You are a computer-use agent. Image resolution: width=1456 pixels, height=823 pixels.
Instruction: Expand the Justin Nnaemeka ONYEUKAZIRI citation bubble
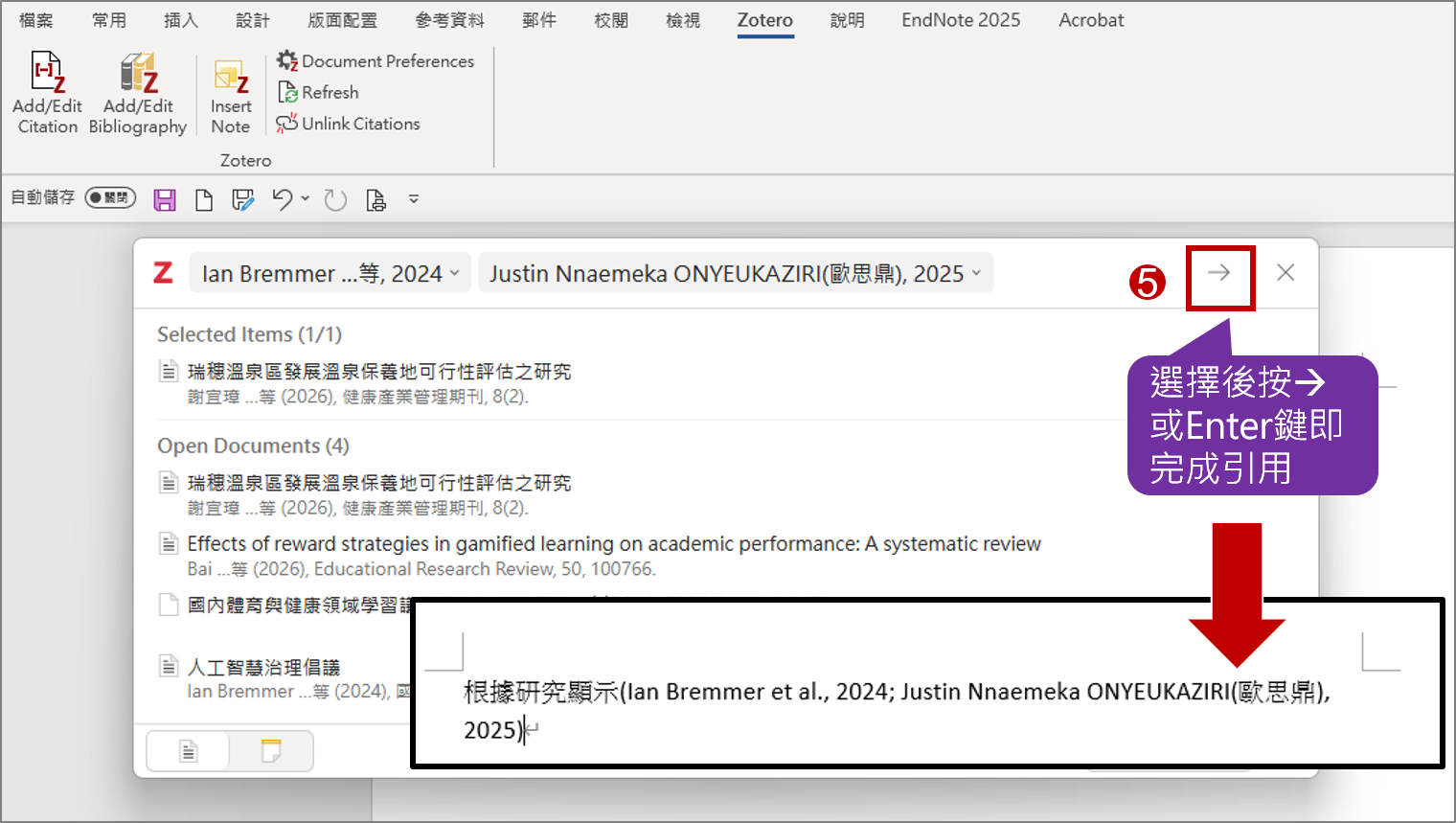click(735, 274)
